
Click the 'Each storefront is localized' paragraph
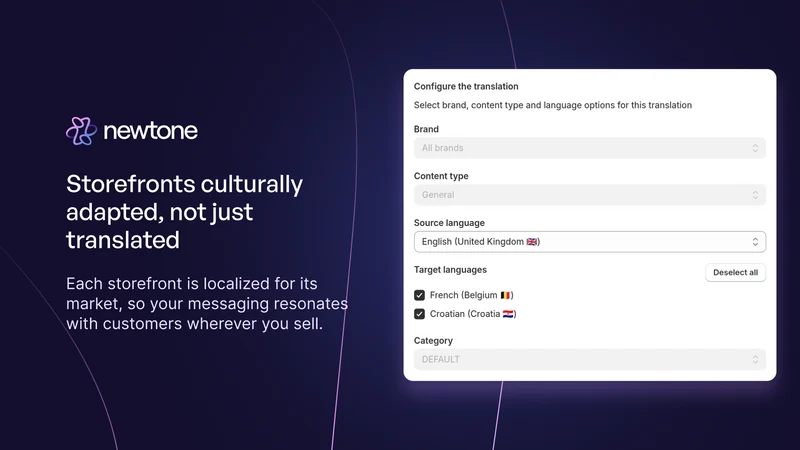point(207,304)
